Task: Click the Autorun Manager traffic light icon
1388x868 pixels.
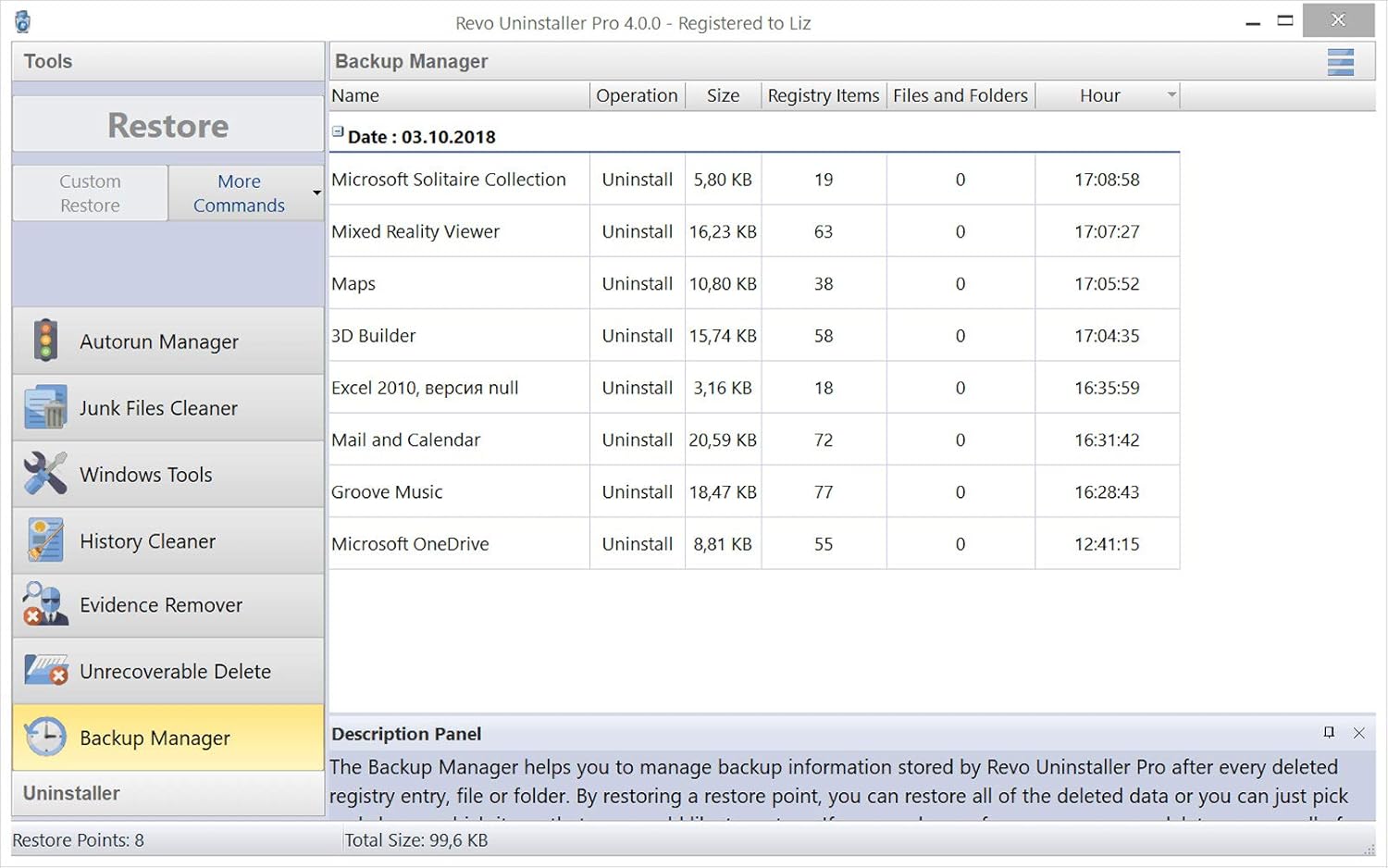Action: point(45,341)
